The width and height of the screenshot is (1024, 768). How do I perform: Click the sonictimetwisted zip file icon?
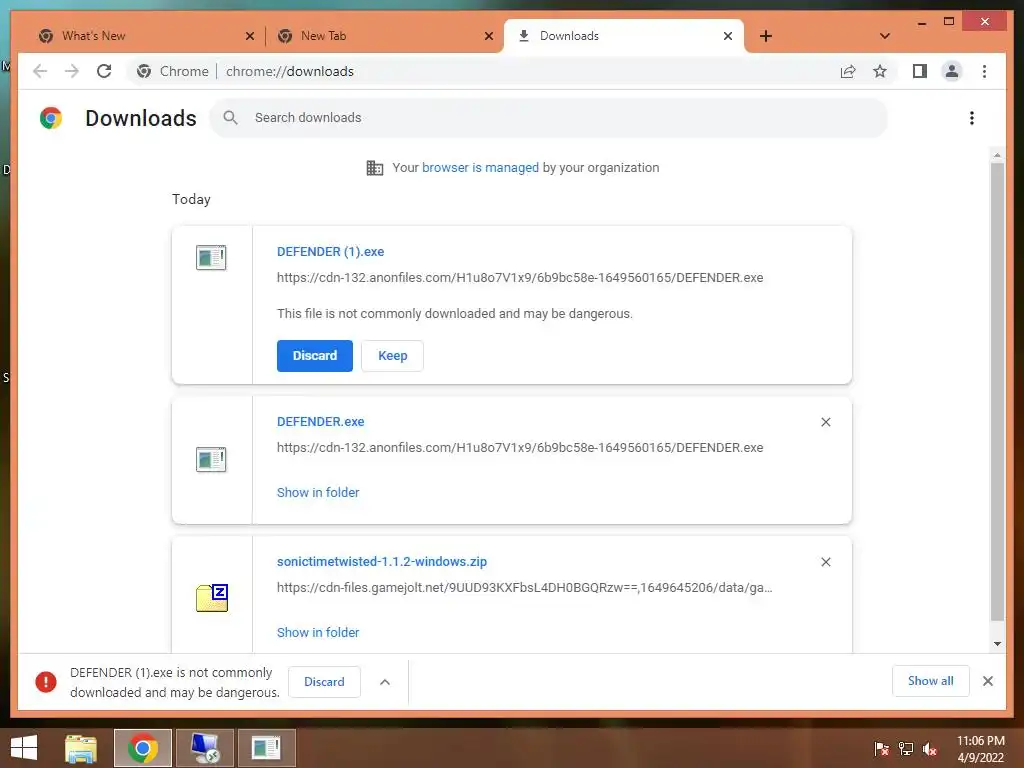click(x=212, y=598)
